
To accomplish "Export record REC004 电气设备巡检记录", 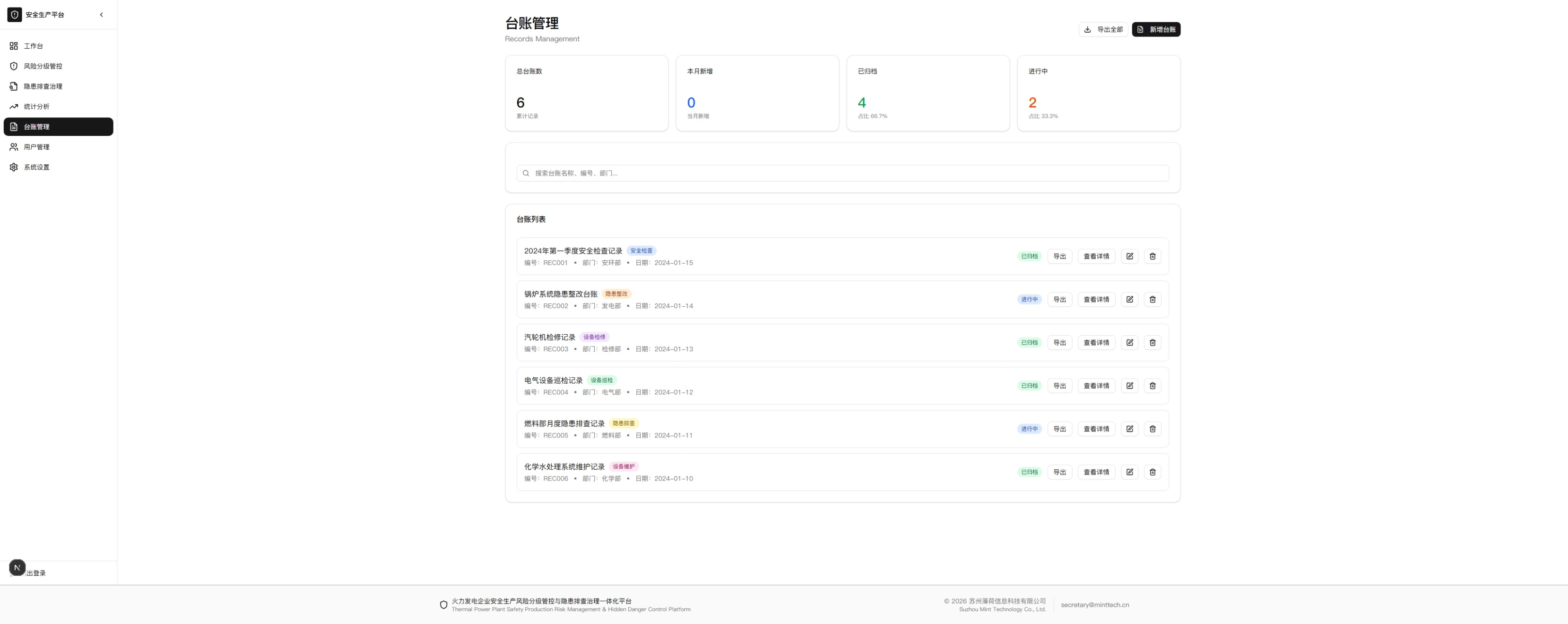I will pos(1059,386).
